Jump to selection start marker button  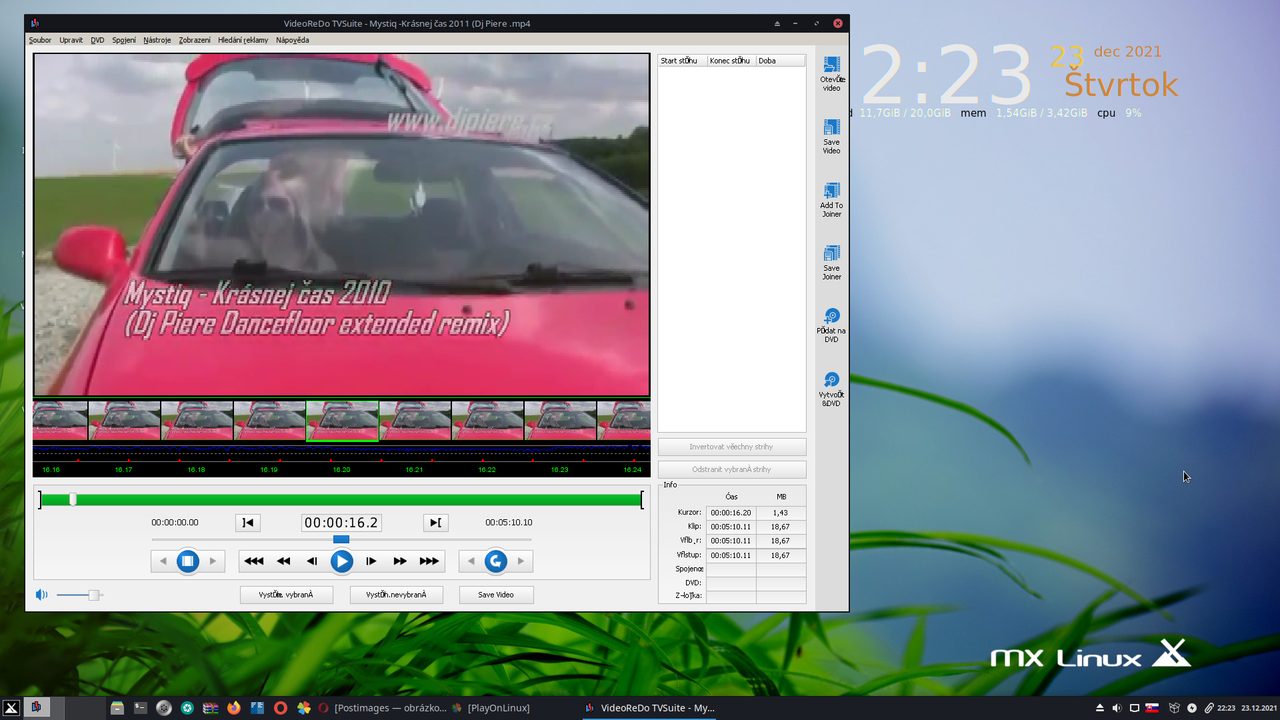[248, 522]
